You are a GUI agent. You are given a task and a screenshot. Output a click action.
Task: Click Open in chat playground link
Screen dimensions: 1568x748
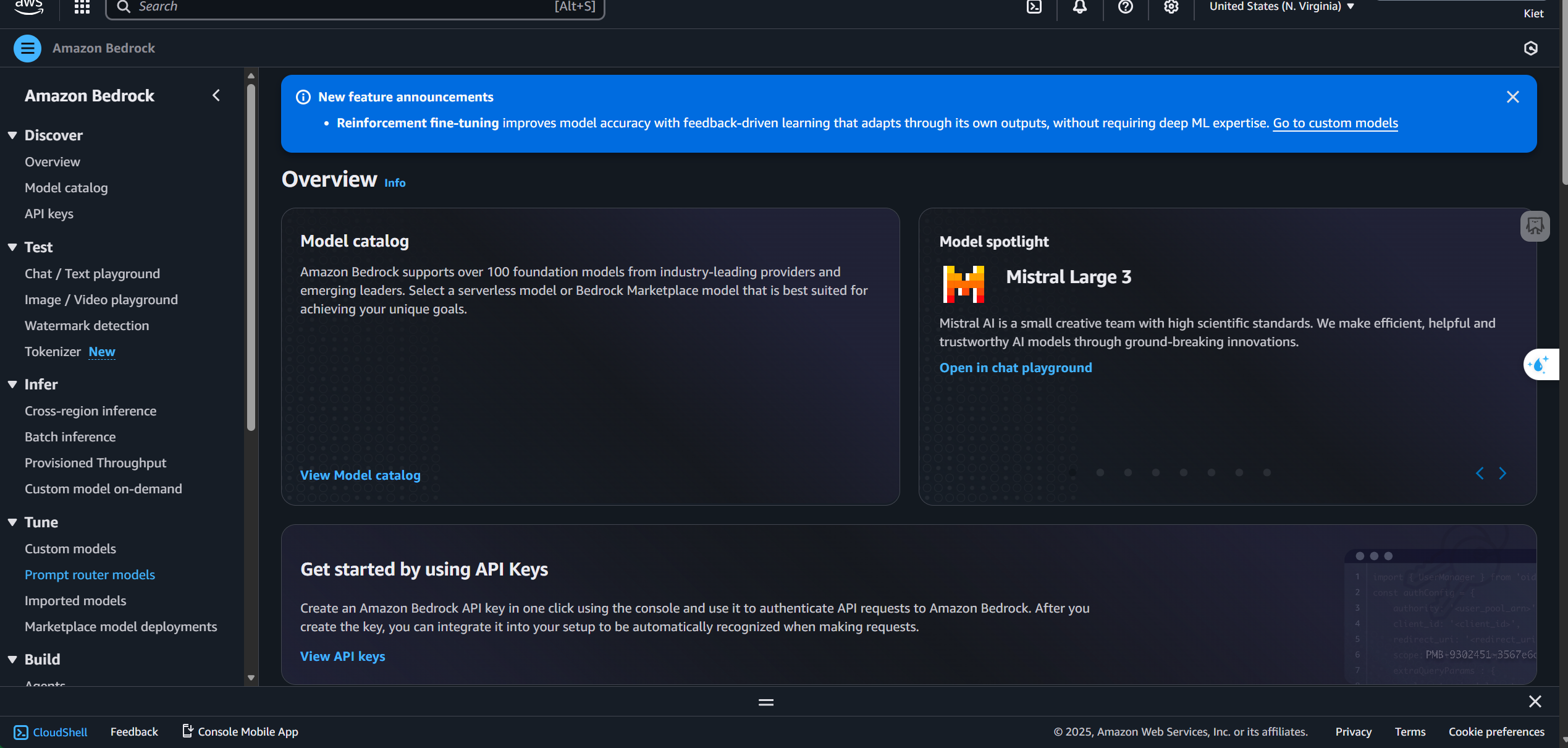tap(1015, 368)
